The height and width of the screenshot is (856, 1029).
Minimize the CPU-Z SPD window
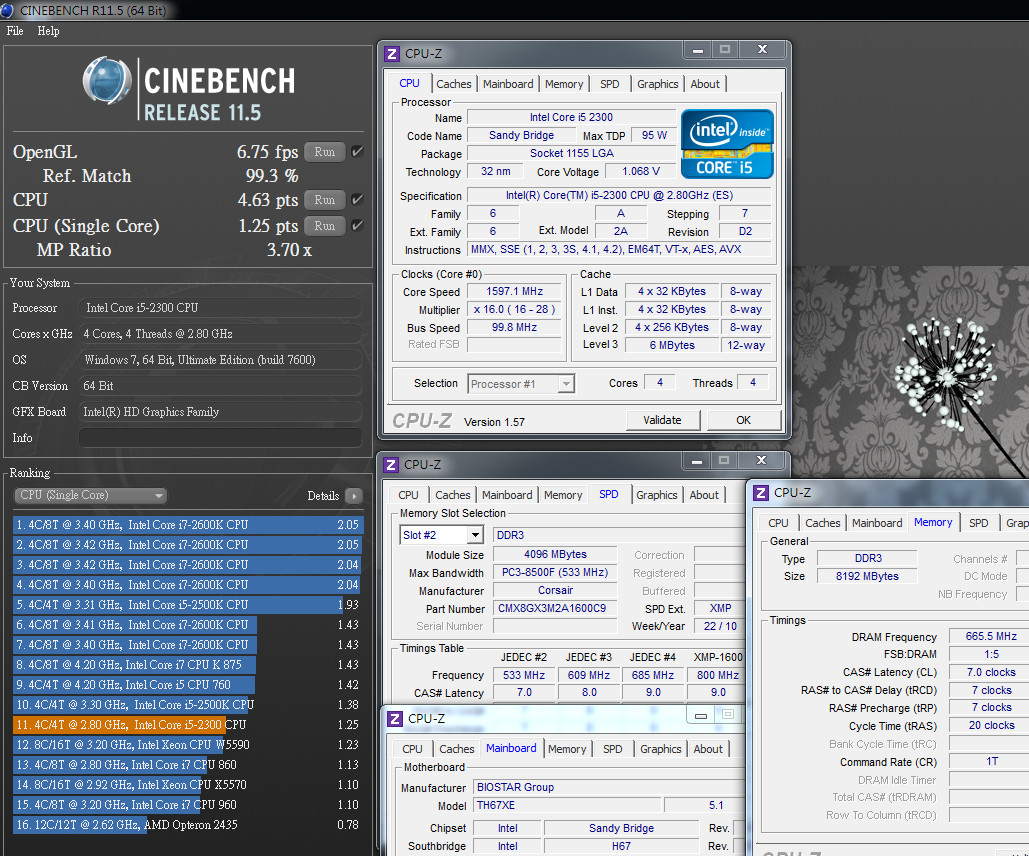(697, 461)
